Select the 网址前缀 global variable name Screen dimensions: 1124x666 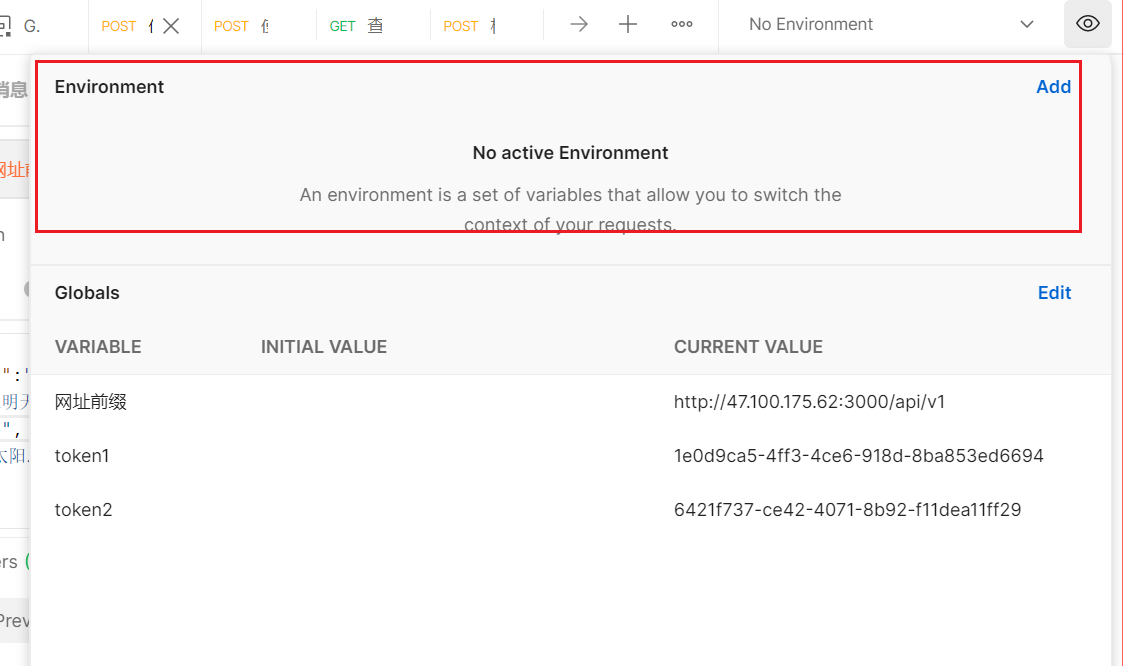[x=91, y=402]
